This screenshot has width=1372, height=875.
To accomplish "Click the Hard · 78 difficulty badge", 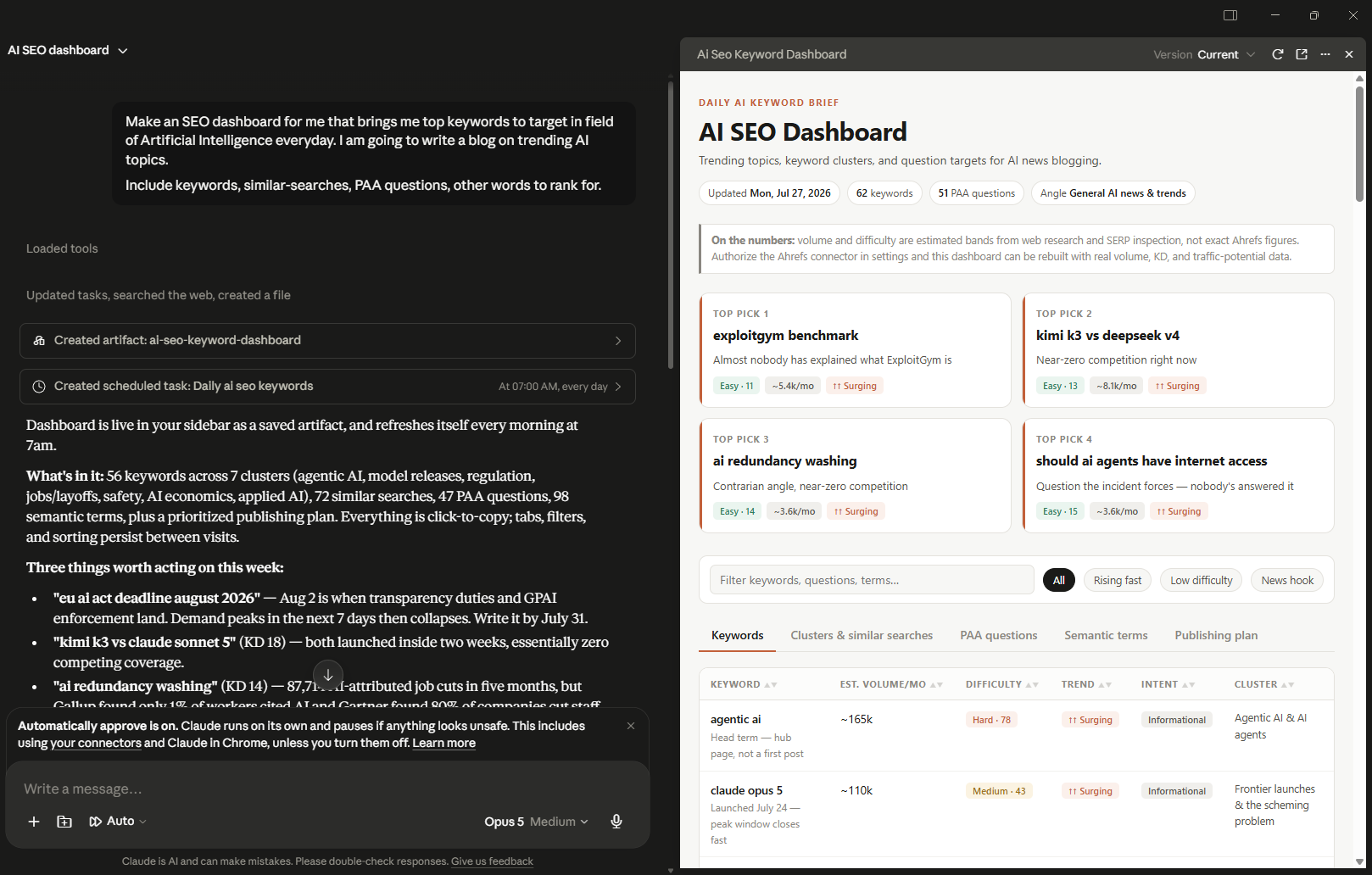I will (x=991, y=720).
